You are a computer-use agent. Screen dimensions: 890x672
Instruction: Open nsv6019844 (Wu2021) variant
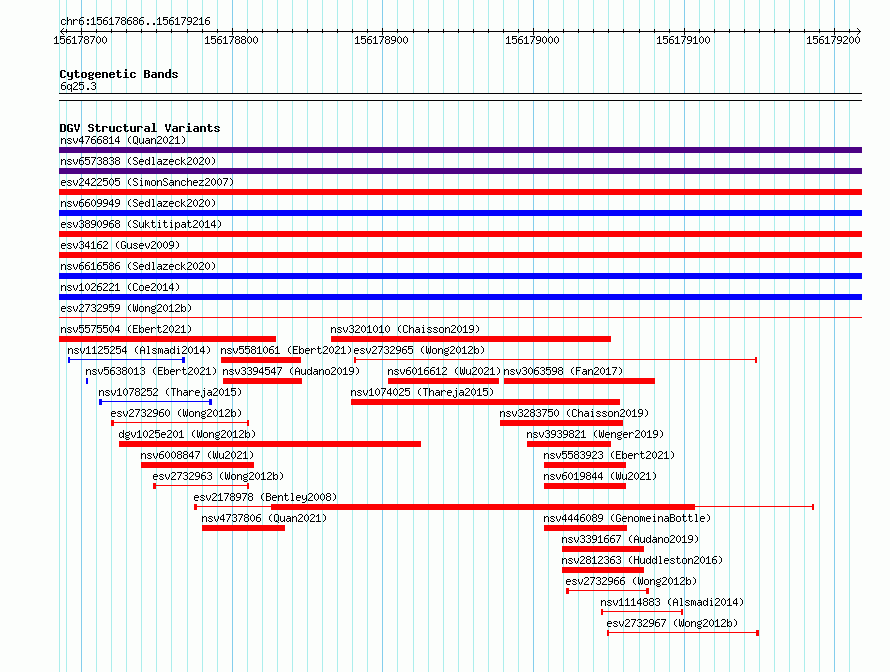click(x=600, y=476)
